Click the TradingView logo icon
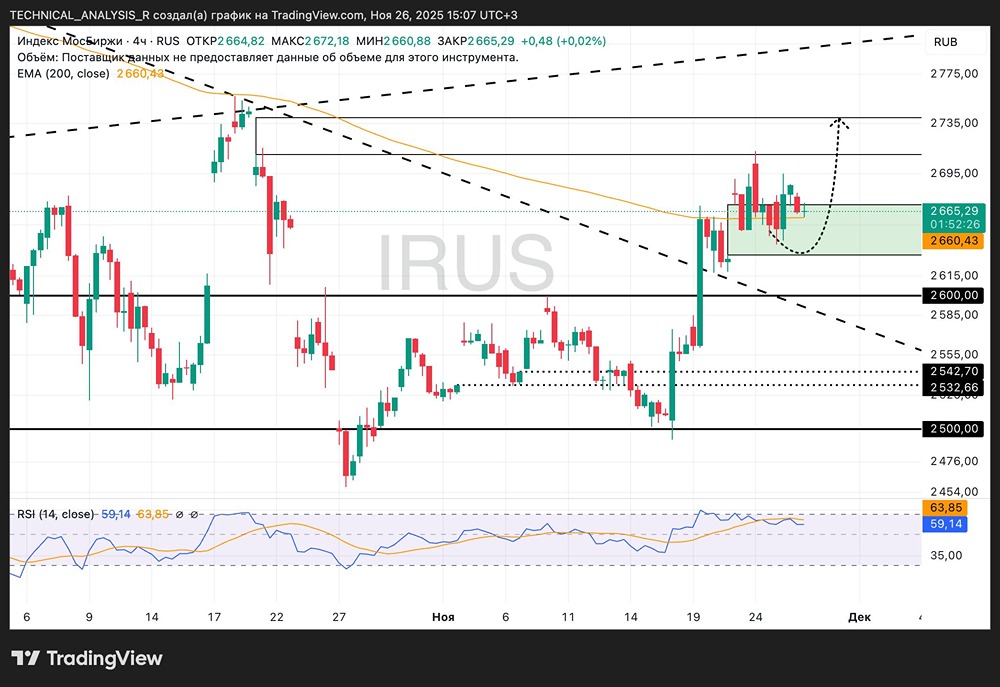Image resolution: width=1000 pixels, height=687 pixels. [x=26, y=658]
